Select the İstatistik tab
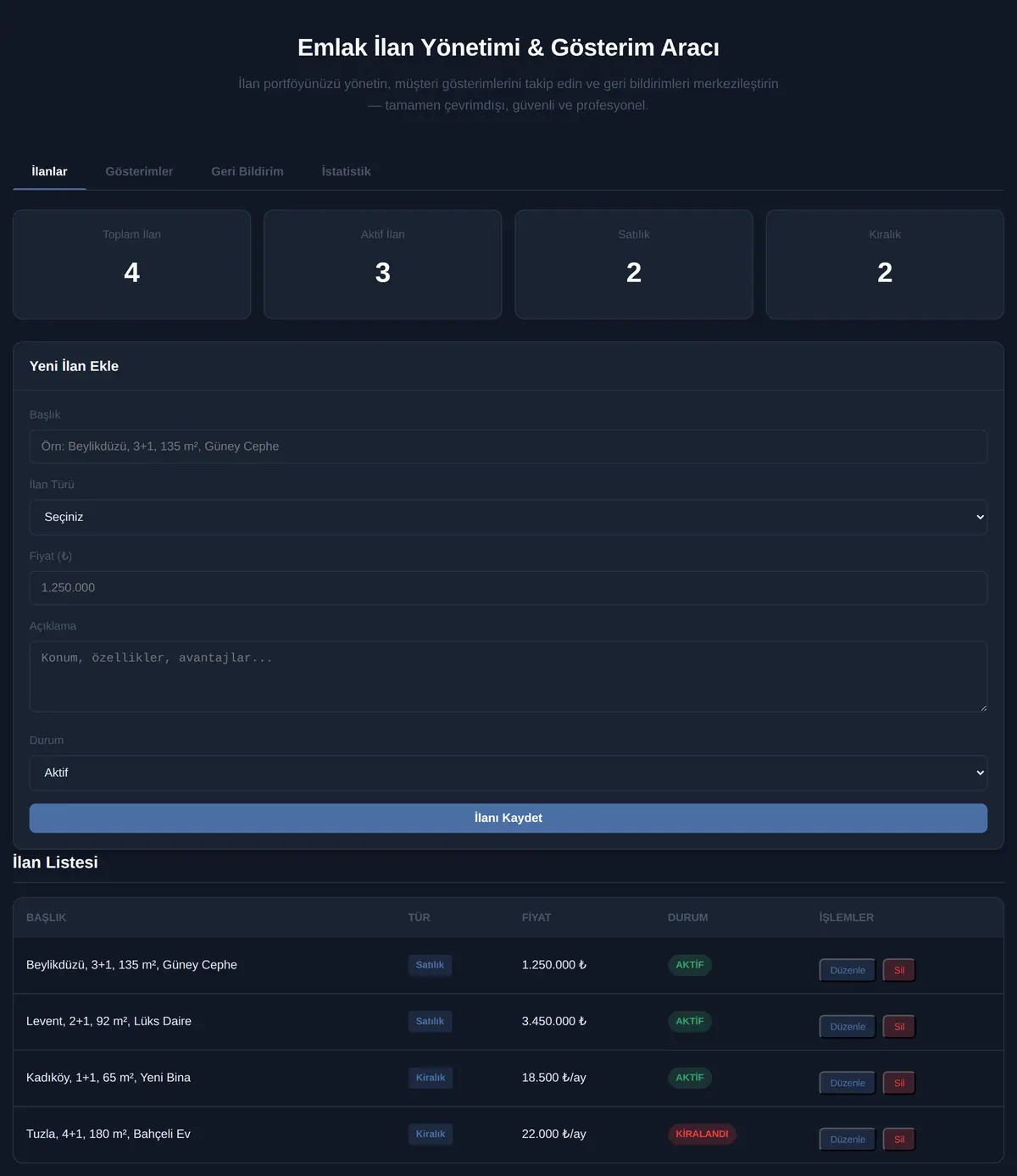Screen dimensions: 1017x1176 click(346, 171)
